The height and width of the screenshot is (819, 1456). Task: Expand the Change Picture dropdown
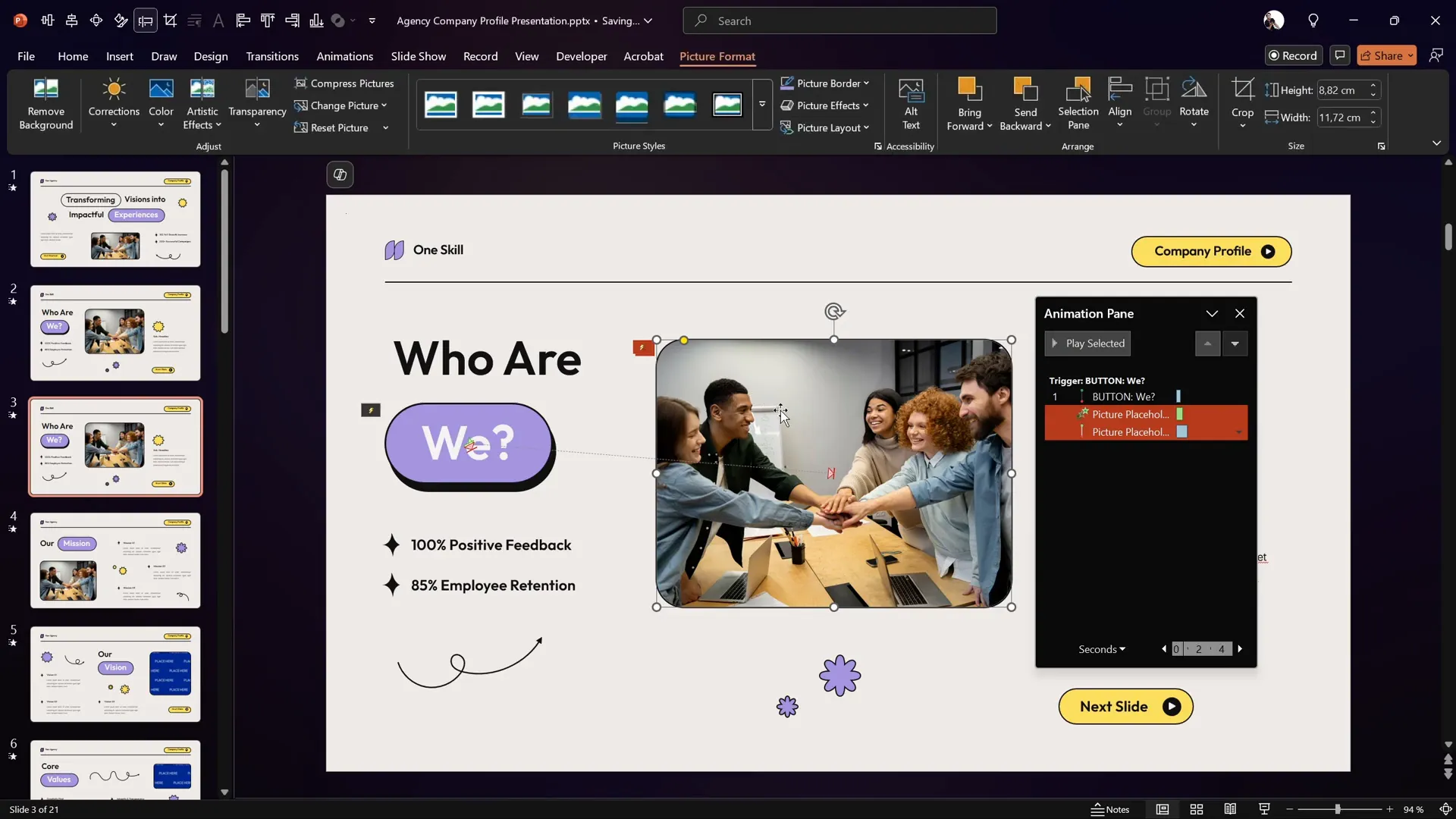(385, 106)
